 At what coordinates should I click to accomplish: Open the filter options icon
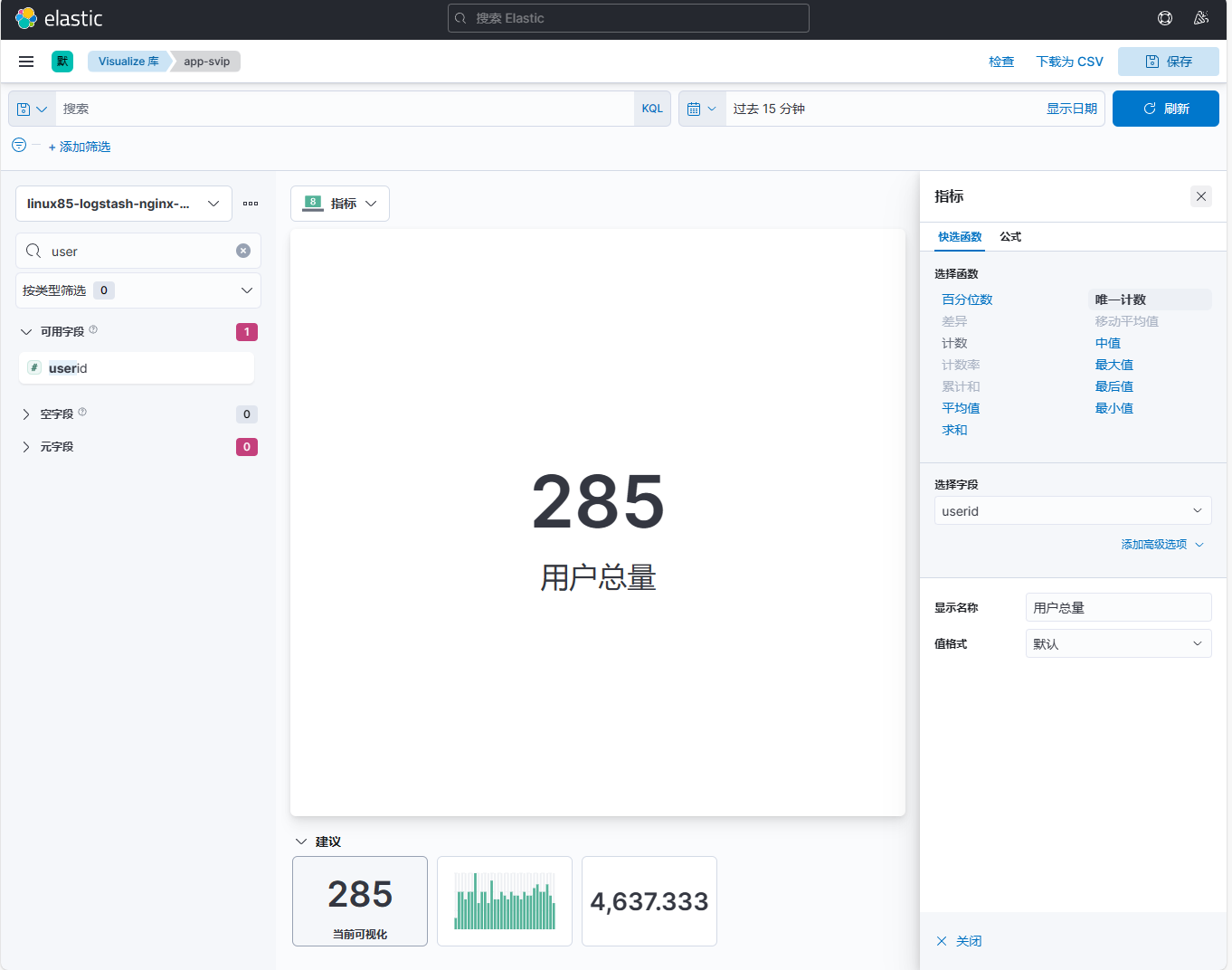click(x=19, y=145)
